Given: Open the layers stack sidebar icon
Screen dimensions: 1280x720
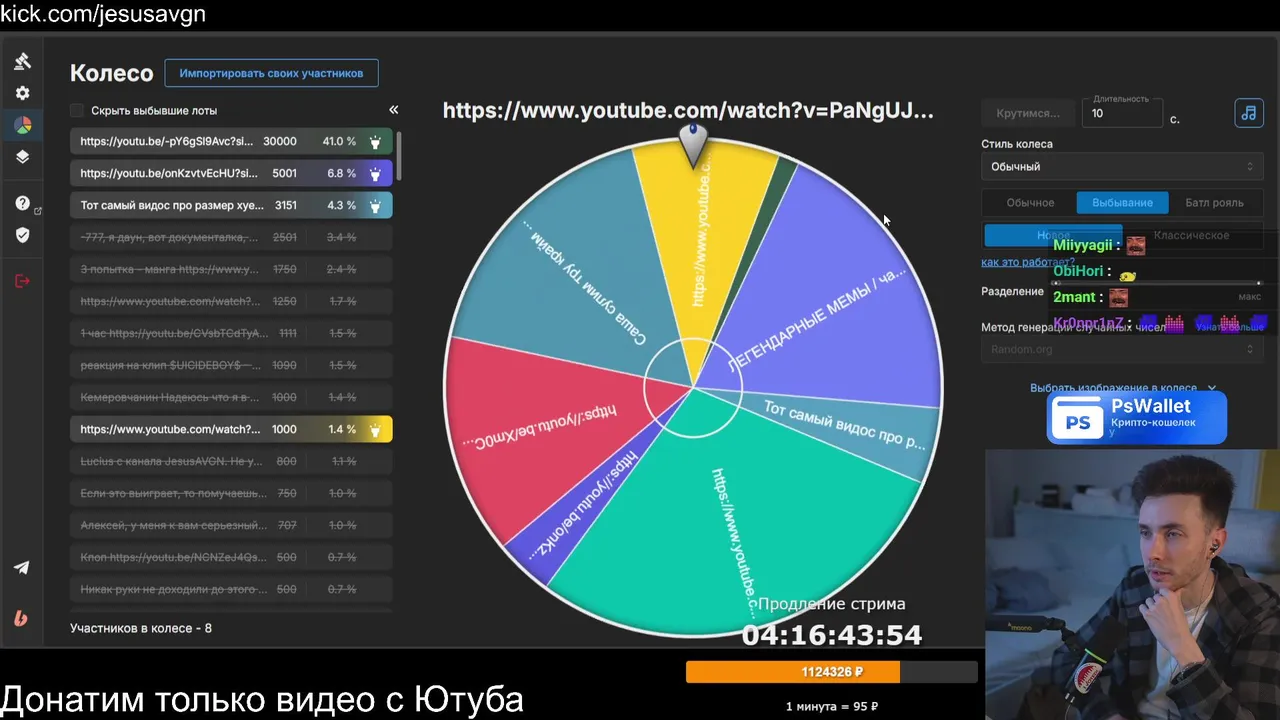Looking at the screenshot, I should pos(22,157).
